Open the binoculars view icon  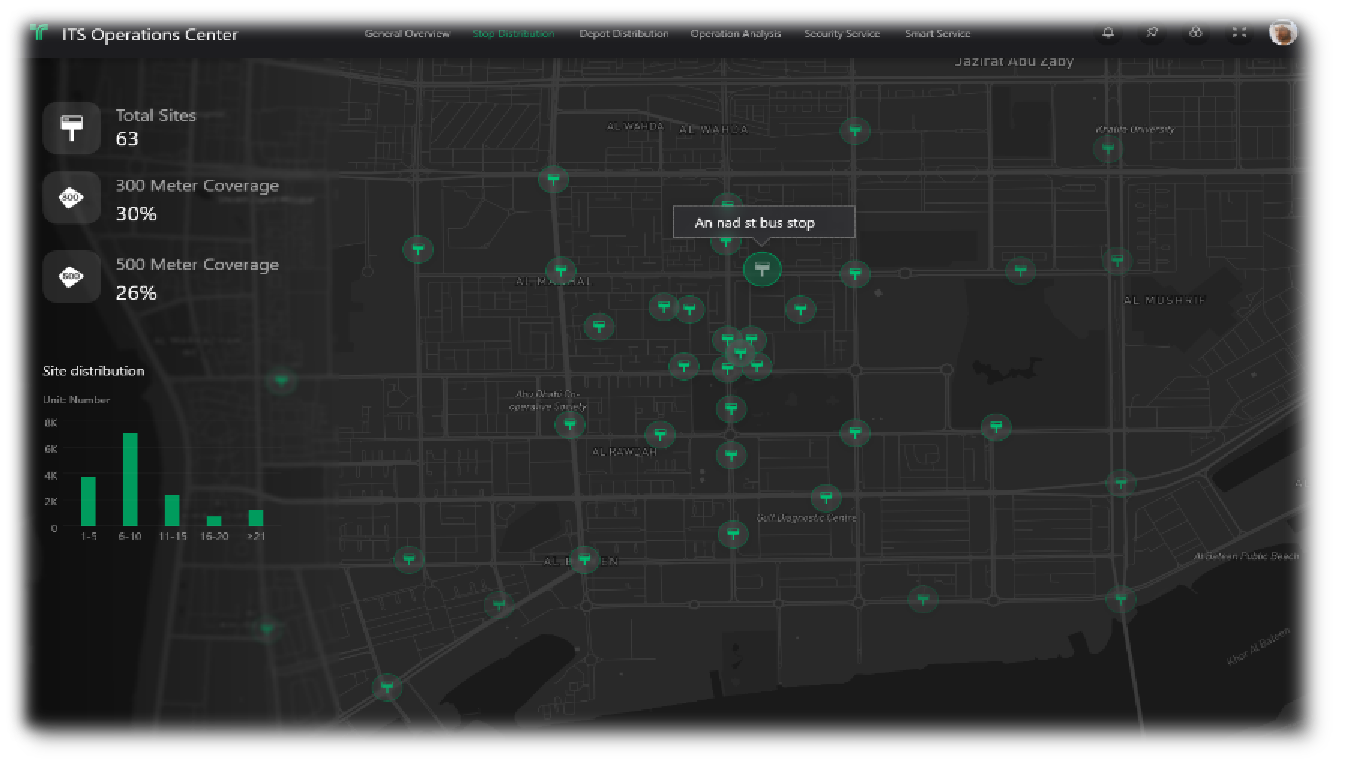[1195, 33]
